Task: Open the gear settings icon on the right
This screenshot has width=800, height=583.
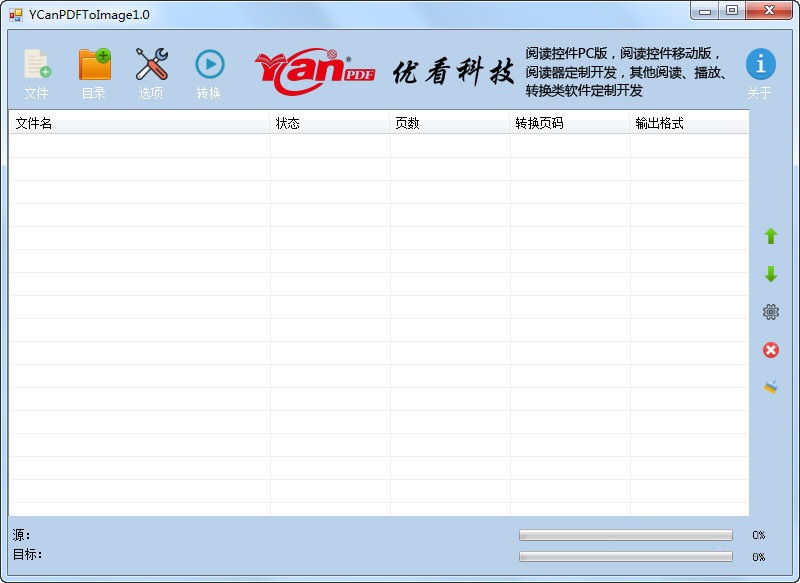Action: tap(770, 311)
